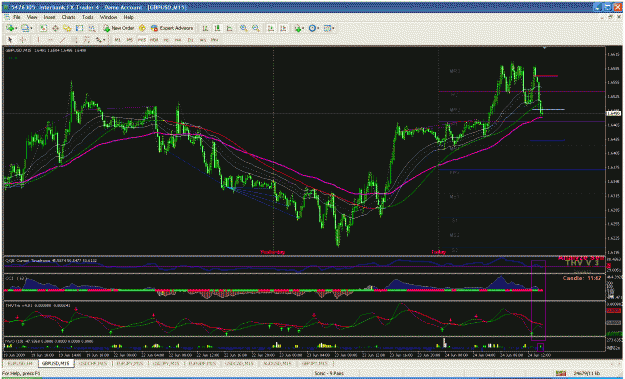
Task: Click the chart price scale axis
Action: click(614, 150)
